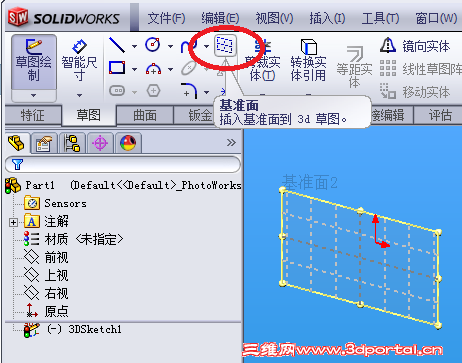Screen dimensions: 462x363
Task: Open the FeatureManager design tree tab
Action: (17, 143)
